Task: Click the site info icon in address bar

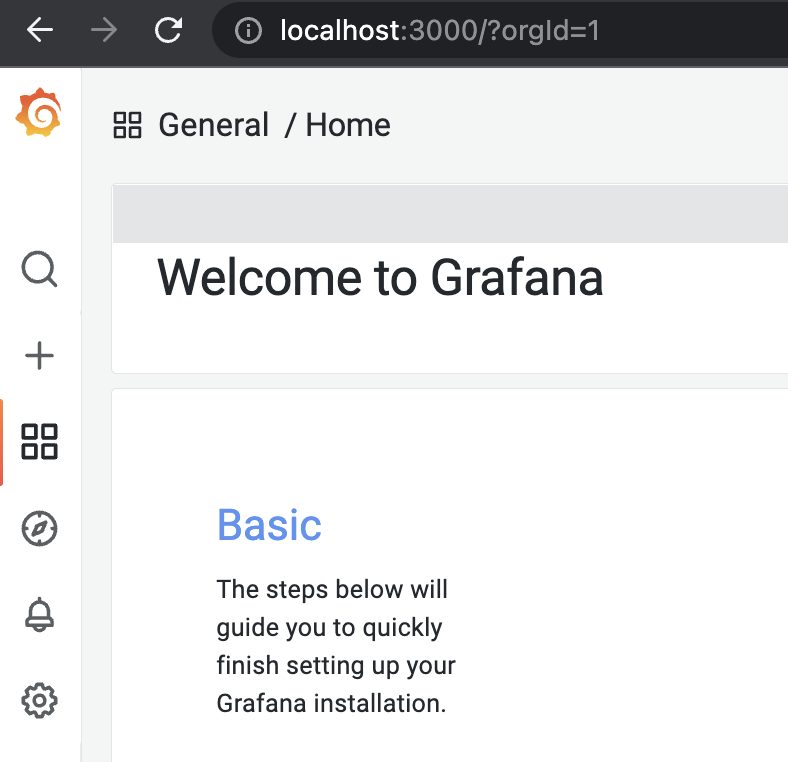Action: click(x=248, y=31)
